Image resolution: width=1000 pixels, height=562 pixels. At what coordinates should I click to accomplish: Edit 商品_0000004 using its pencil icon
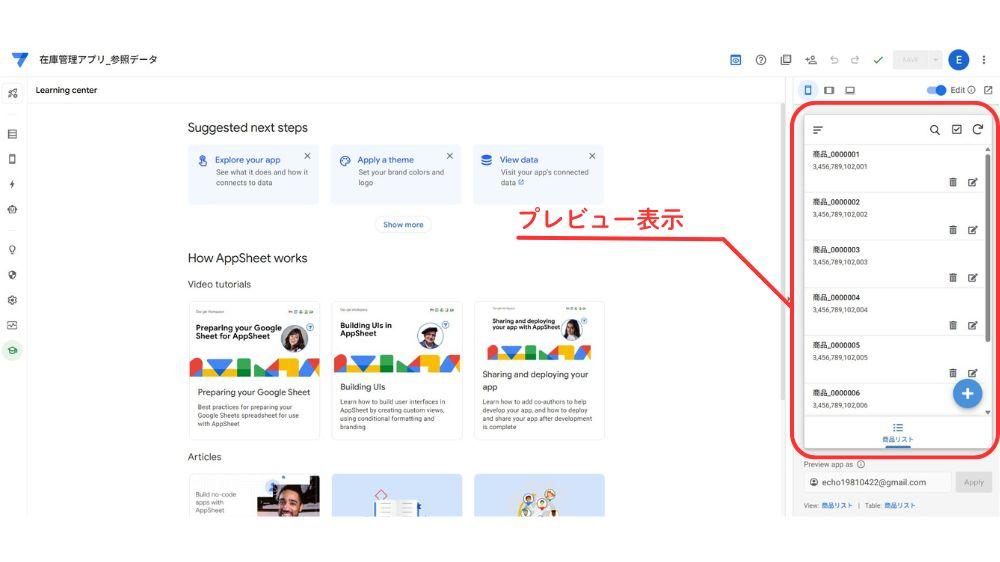pyautogui.click(x=973, y=325)
